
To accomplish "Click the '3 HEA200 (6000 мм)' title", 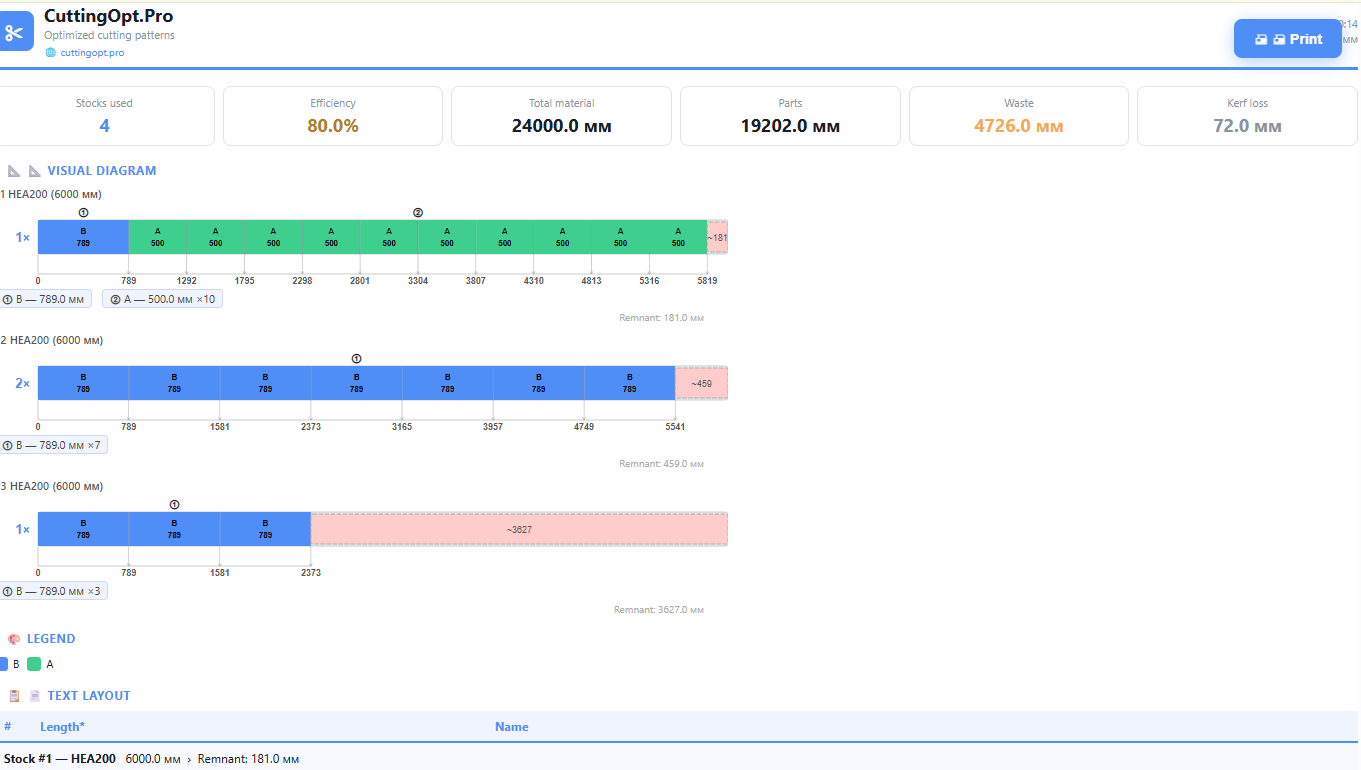I will (x=51, y=487).
